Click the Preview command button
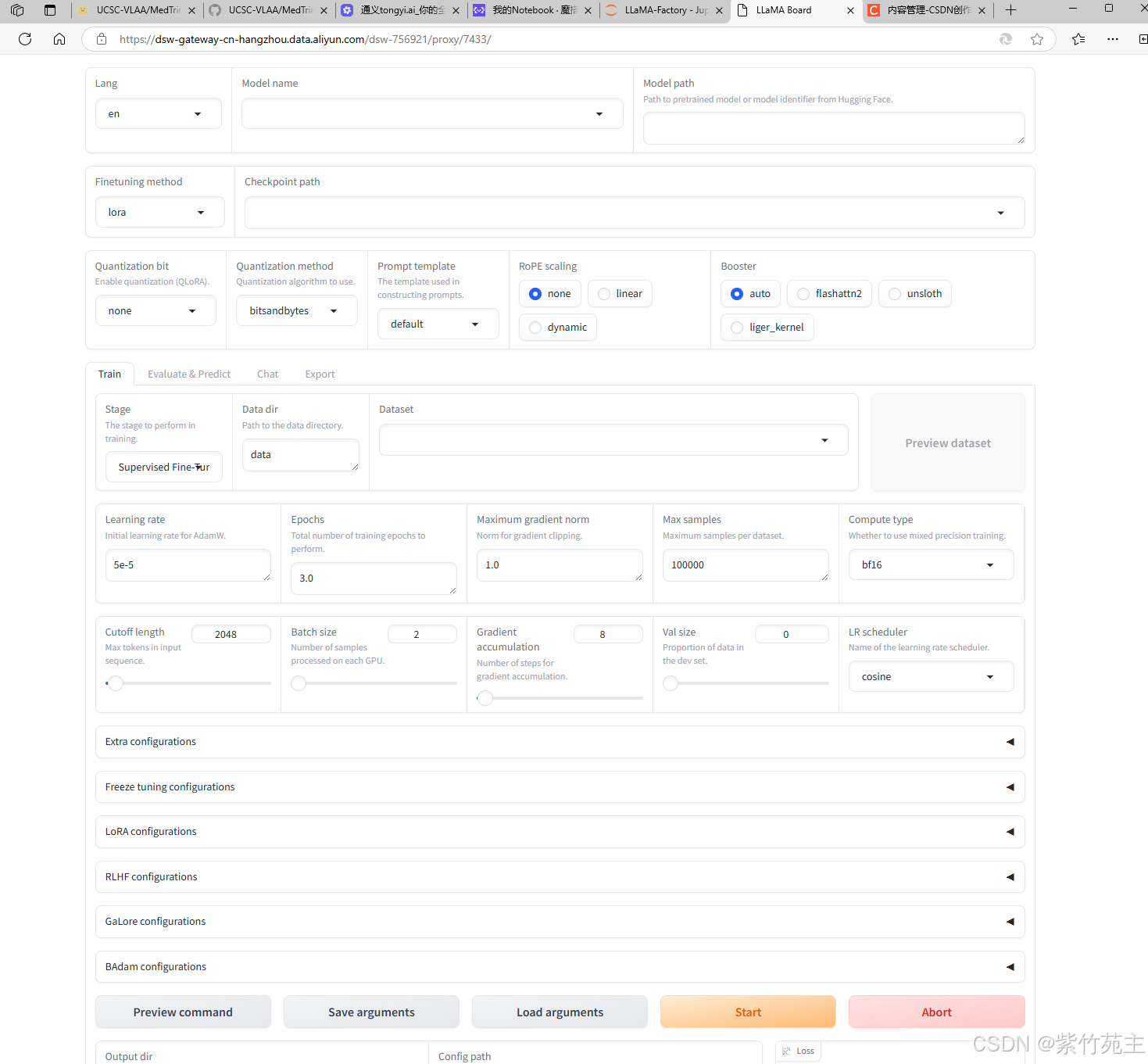 [x=183, y=1012]
